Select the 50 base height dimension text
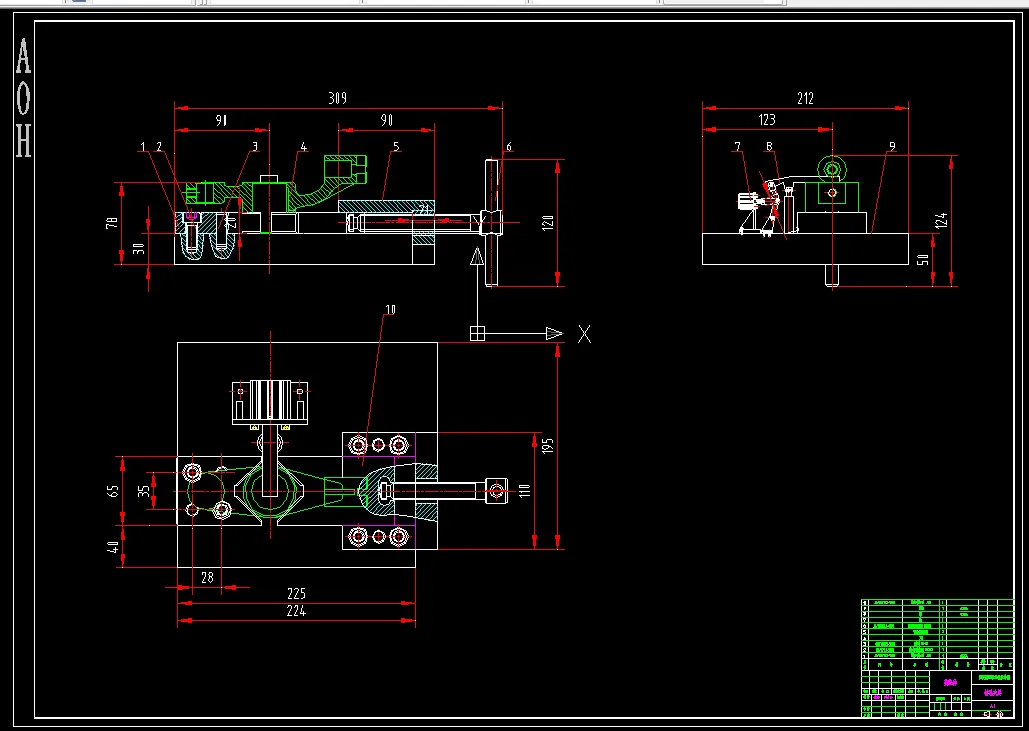Viewport: 1029px width, 731px height. [x=923, y=259]
